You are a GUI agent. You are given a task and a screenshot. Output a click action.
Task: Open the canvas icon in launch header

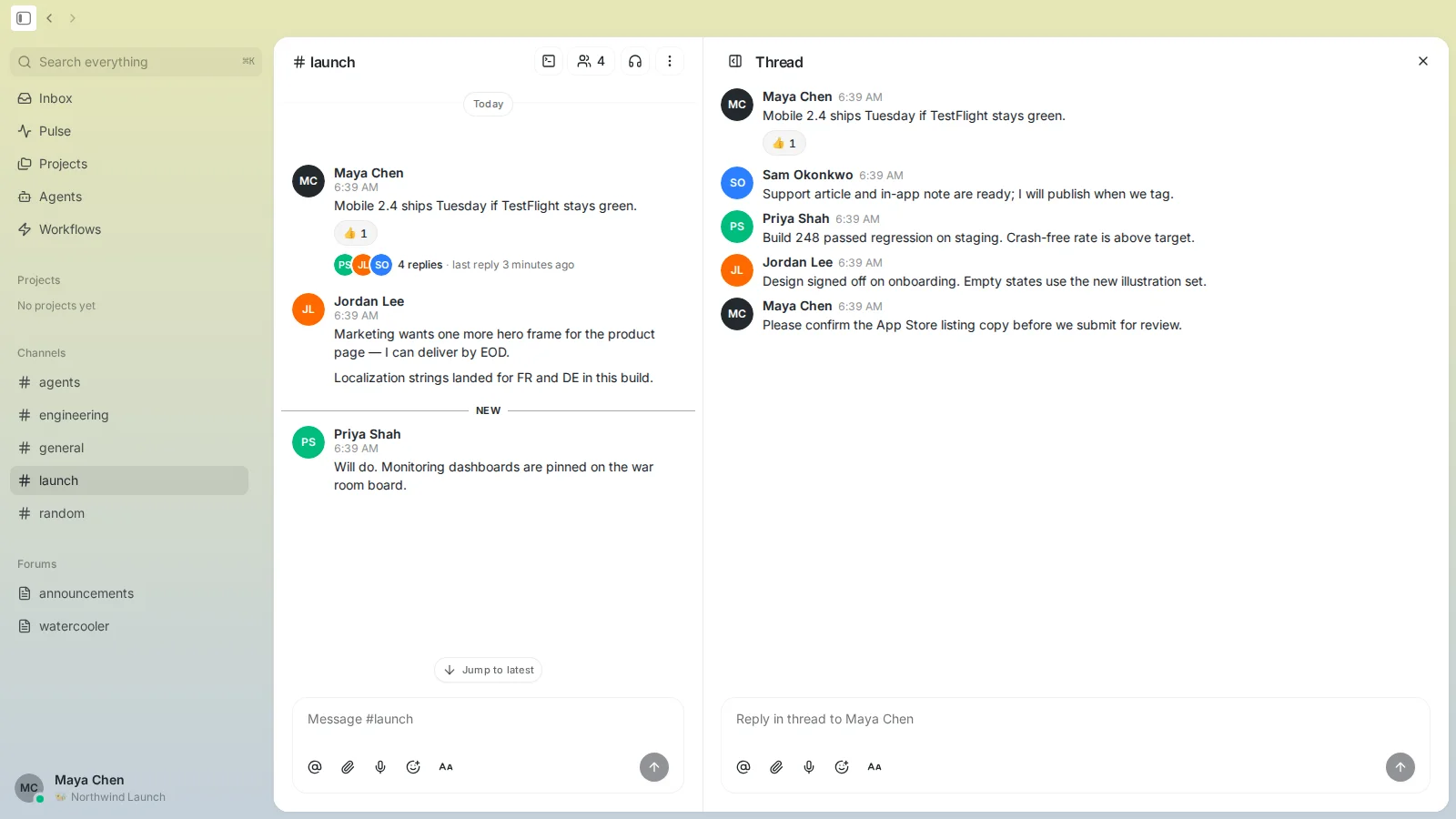(549, 61)
